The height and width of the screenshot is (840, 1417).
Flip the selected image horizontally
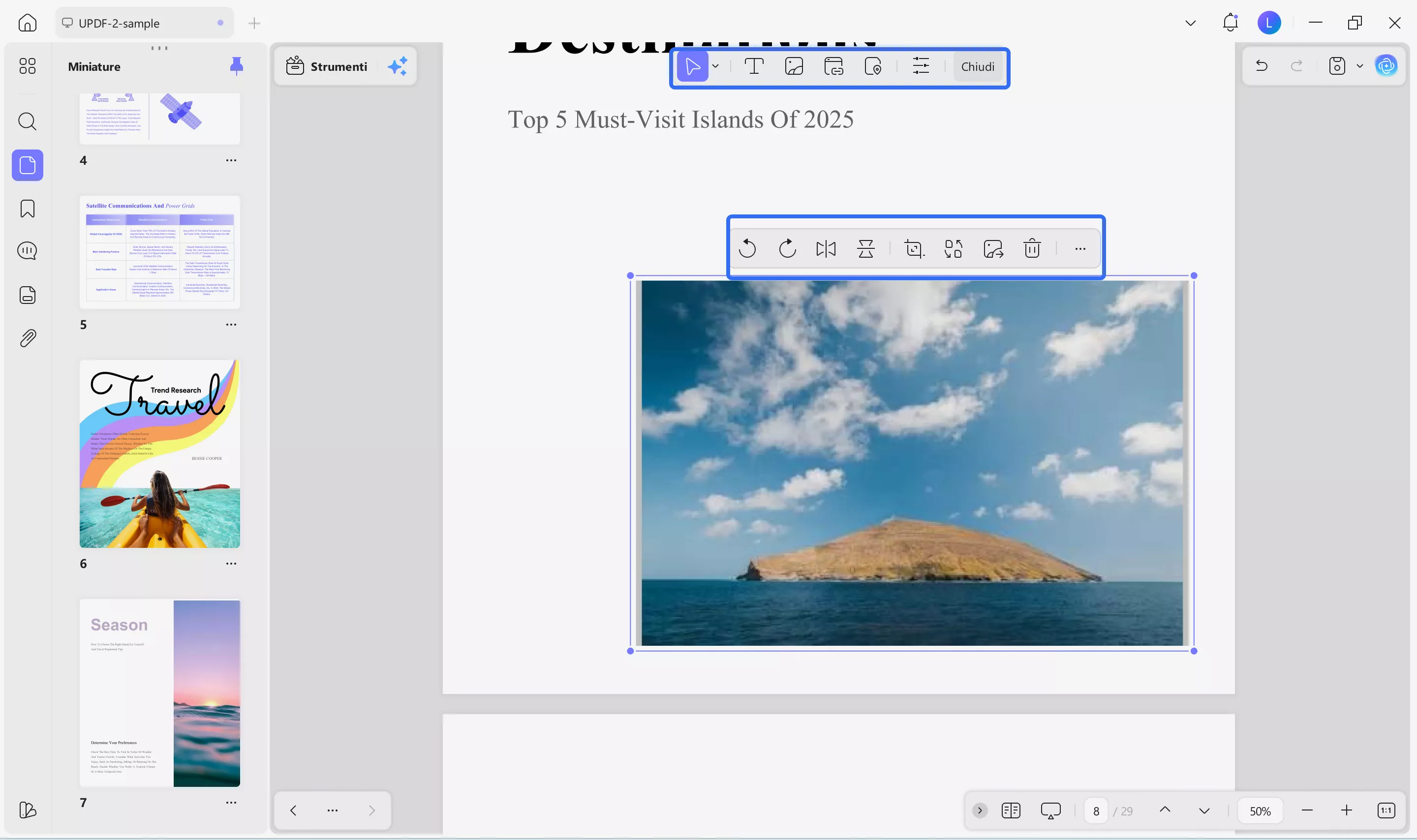826,248
